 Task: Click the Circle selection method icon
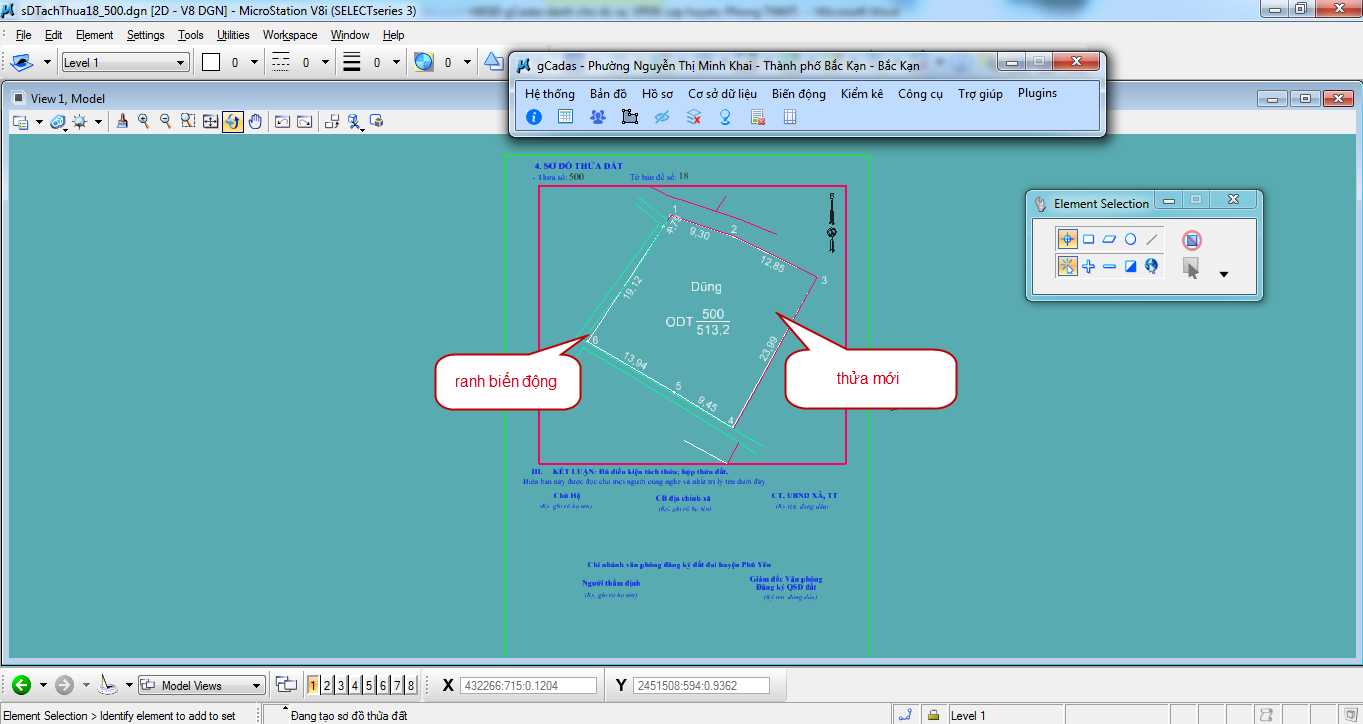click(1130, 239)
